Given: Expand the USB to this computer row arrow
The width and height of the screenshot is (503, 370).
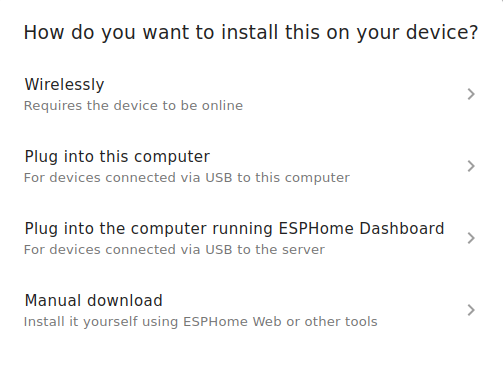Looking at the screenshot, I should pos(471,166).
